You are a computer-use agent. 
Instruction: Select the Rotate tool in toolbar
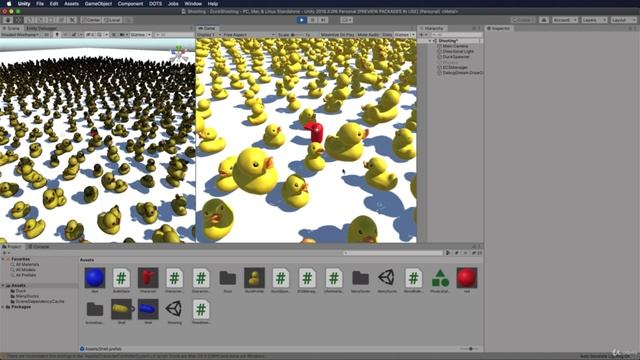[x=29, y=20]
